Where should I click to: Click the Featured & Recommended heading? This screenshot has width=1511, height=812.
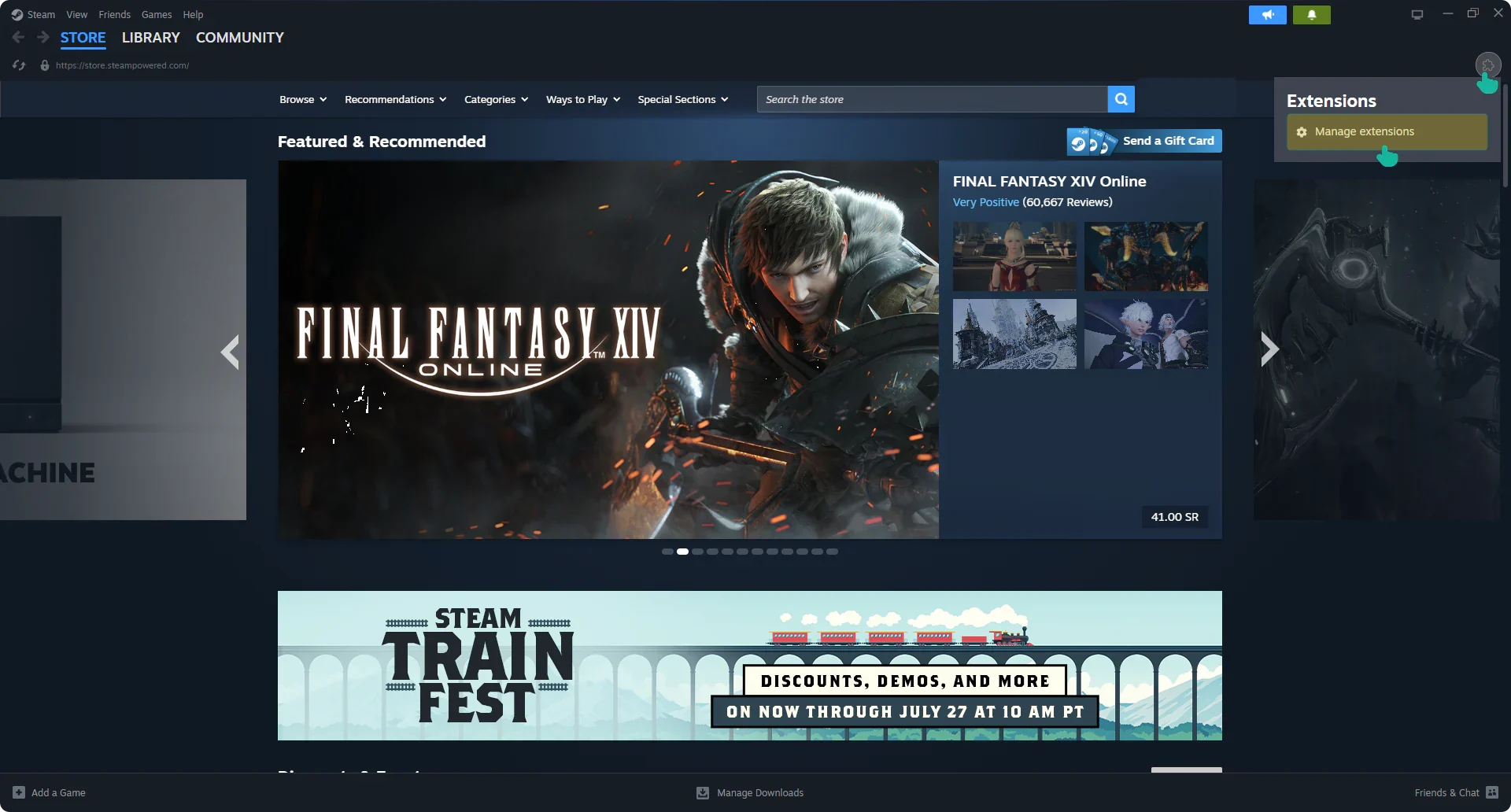coord(382,142)
